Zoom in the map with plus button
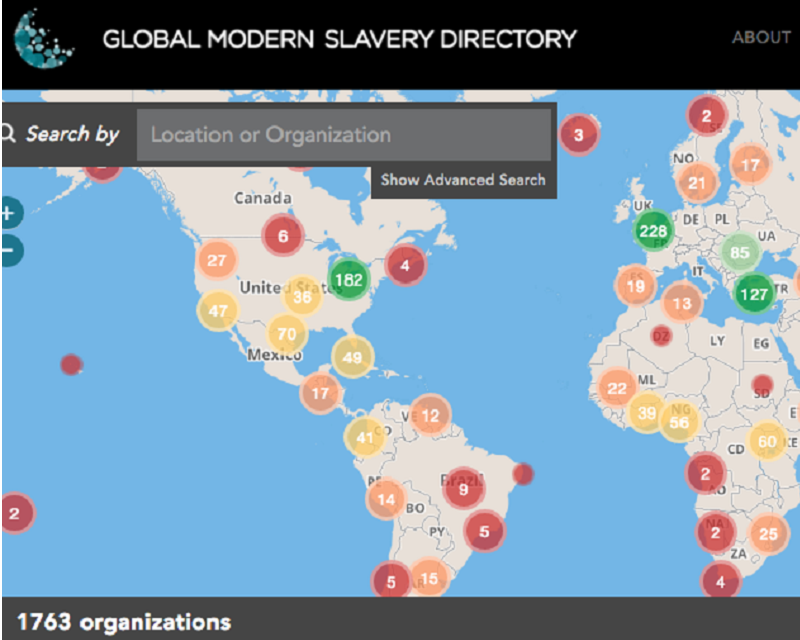The width and height of the screenshot is (800, 640). coord(9,213)
